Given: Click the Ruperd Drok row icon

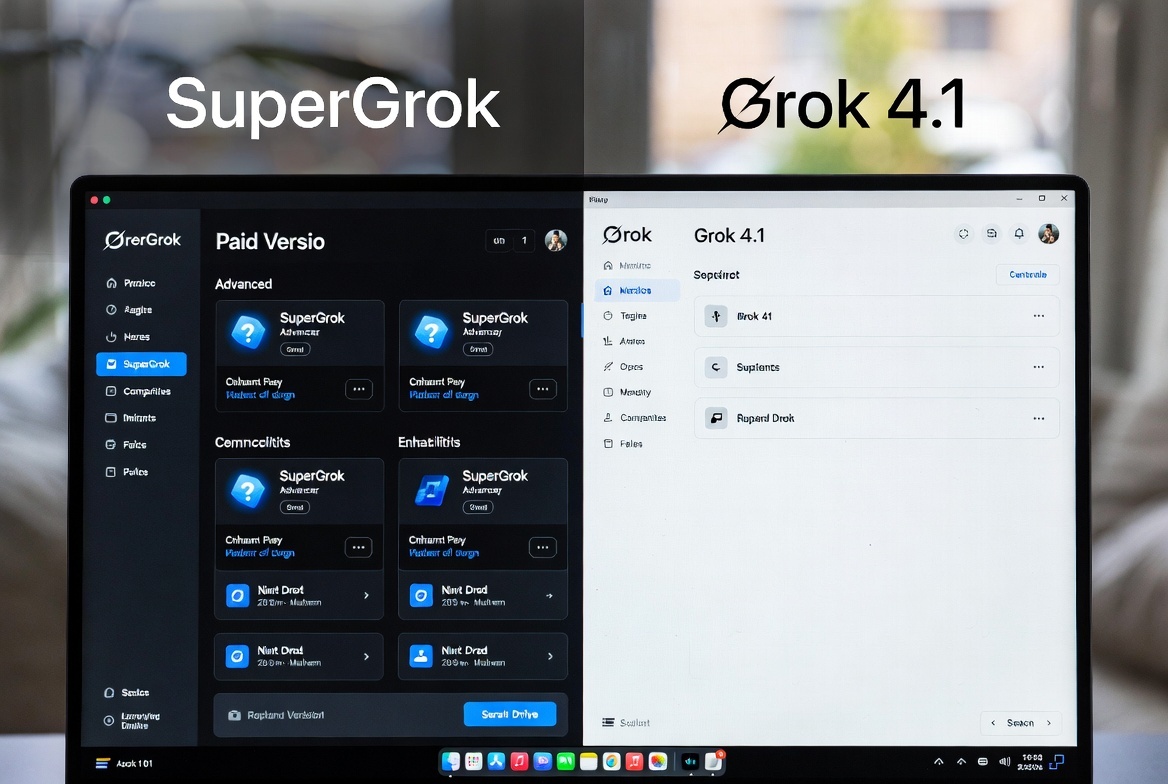Looking at the screenshot, I should coord(716,418).
